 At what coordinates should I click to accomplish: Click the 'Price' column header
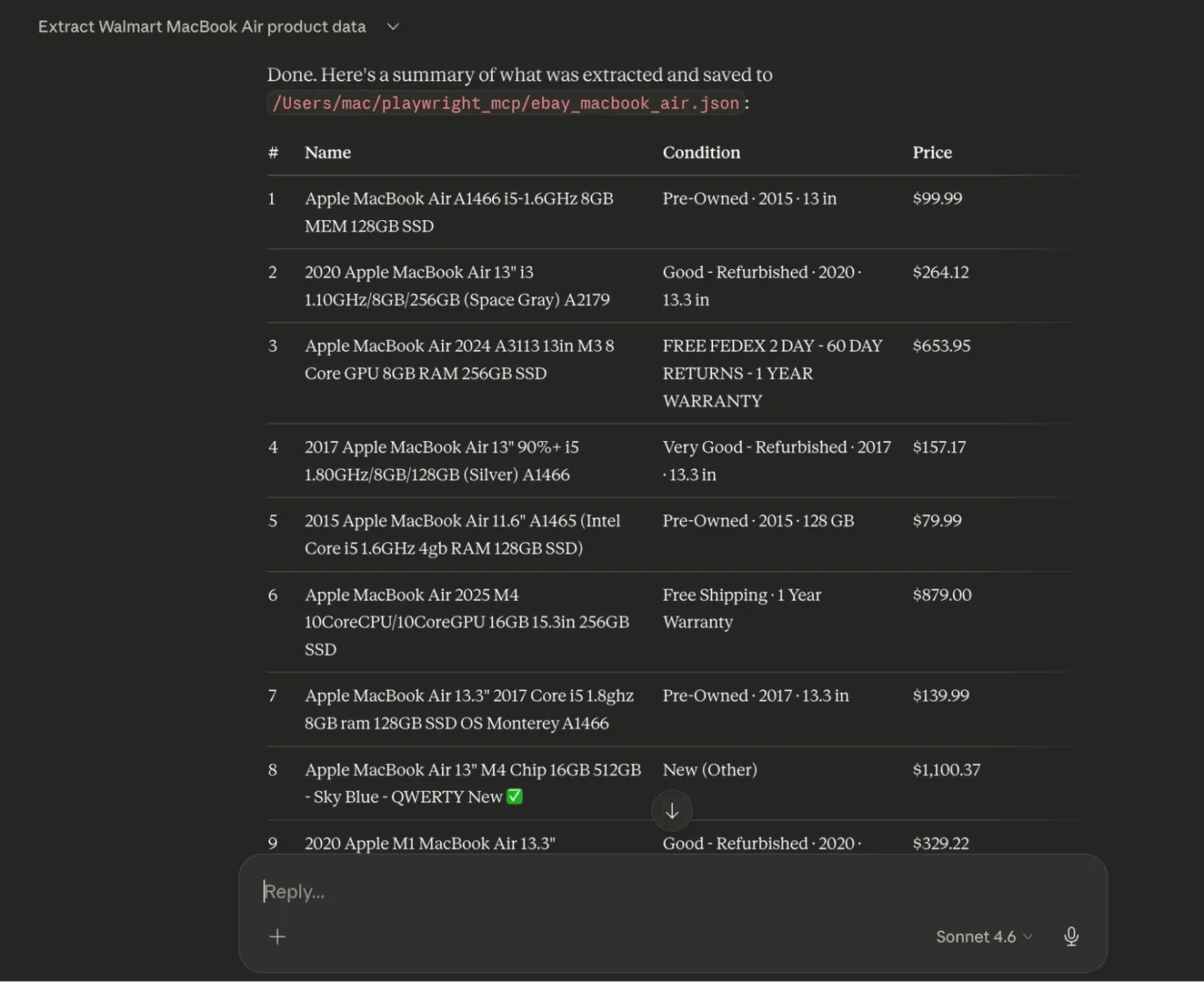[x=932, y=153]
